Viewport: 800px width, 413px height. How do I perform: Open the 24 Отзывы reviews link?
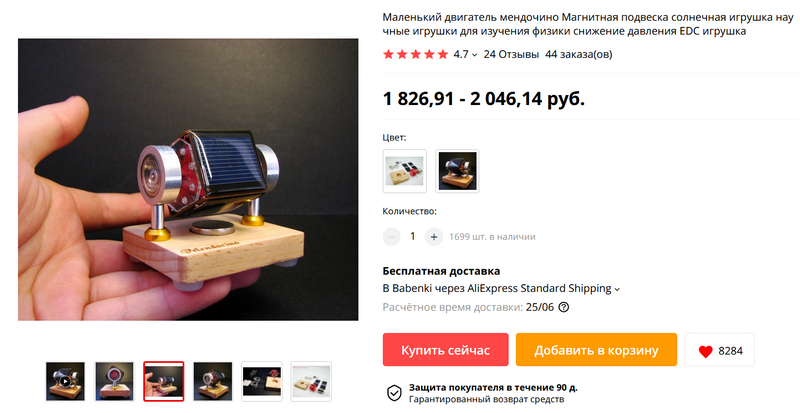point(511,54)
